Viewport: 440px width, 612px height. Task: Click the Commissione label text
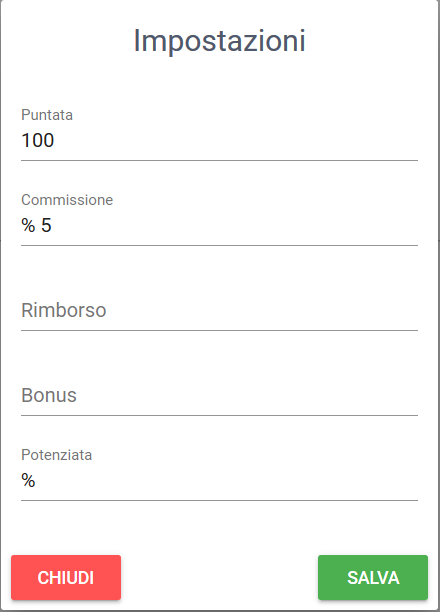click(67, 200)
